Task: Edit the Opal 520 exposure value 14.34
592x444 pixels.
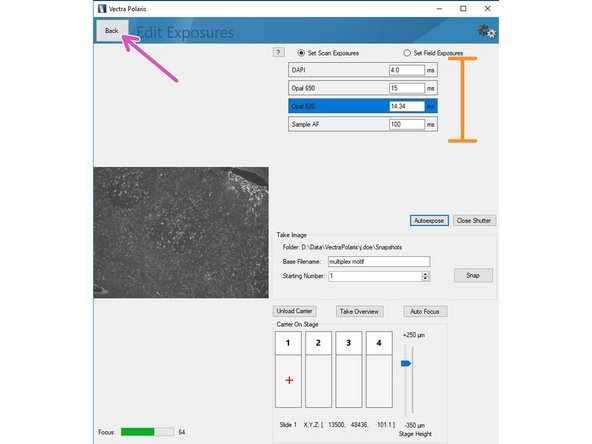Action: (407, 106)
